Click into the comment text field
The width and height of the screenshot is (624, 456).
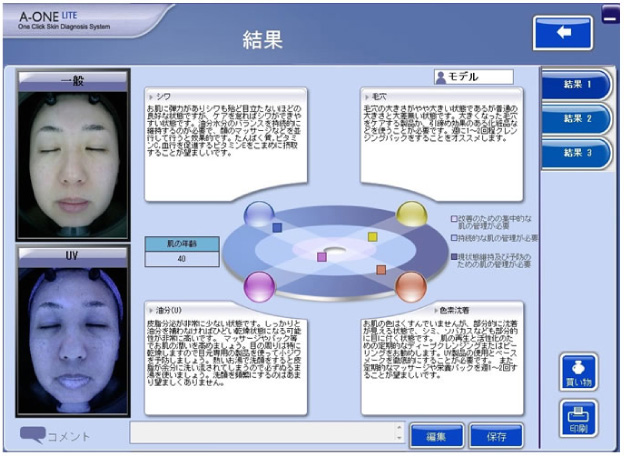click(x=263, y=433)
